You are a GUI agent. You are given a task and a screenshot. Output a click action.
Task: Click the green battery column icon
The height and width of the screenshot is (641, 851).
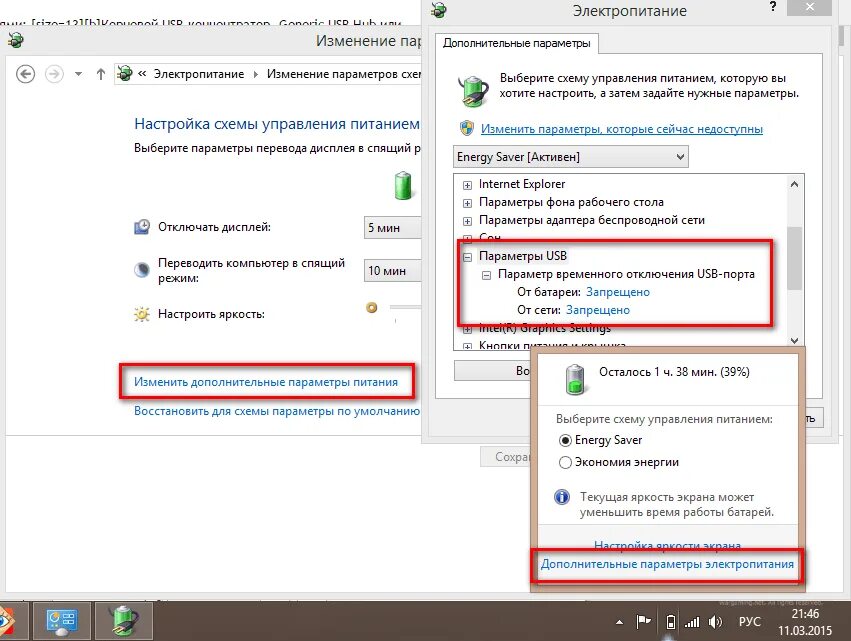click(x=403, y=185)
